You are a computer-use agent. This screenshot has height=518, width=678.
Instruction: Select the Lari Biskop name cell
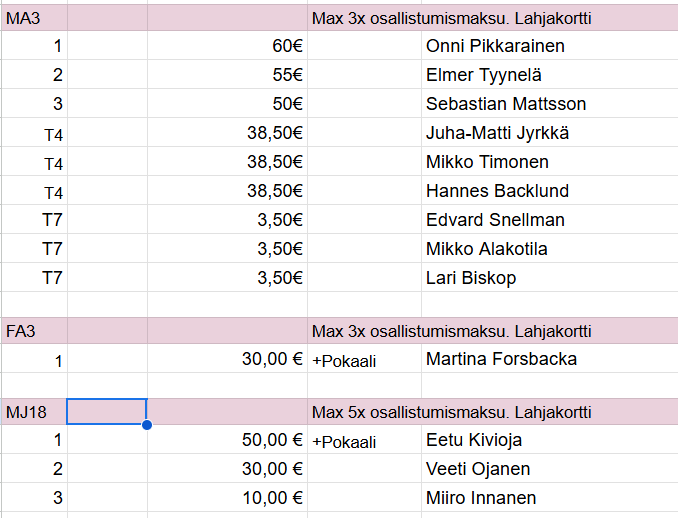pos(471,278)
